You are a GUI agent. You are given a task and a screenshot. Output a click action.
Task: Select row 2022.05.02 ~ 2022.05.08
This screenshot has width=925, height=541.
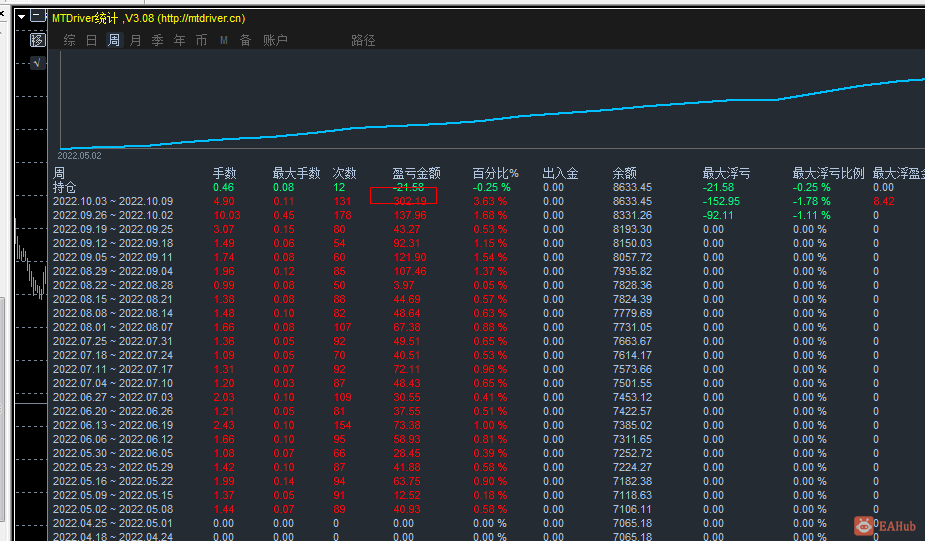click(x=113, y=509)
